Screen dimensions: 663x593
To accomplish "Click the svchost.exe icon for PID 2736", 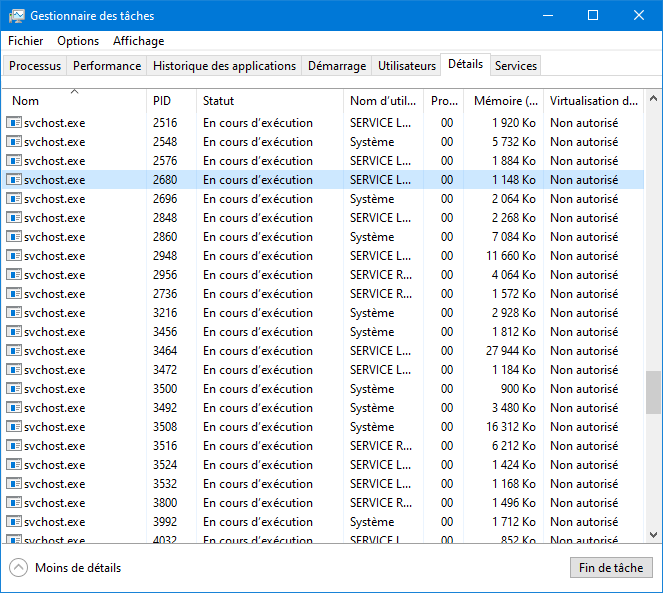I will 14,294.
